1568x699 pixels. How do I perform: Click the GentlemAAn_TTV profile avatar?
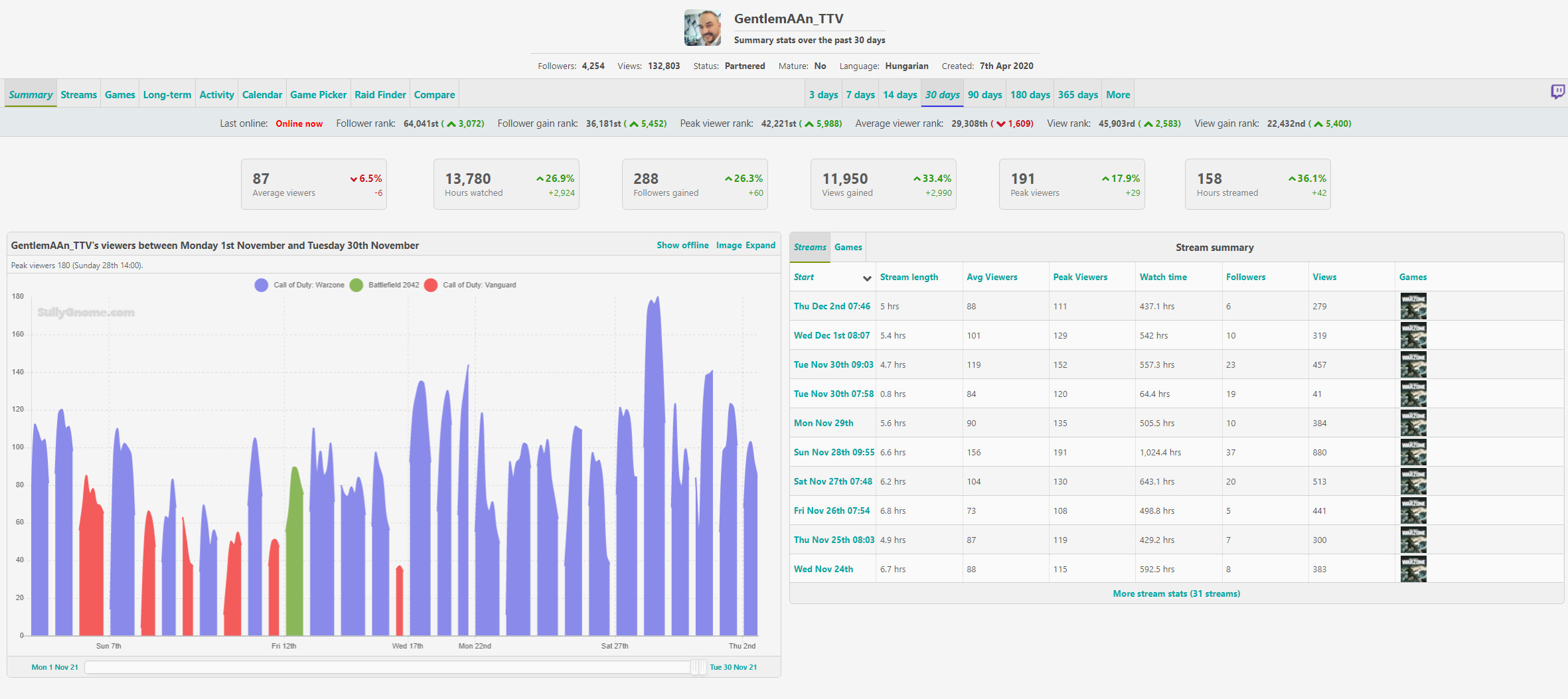tap(702, 28)
